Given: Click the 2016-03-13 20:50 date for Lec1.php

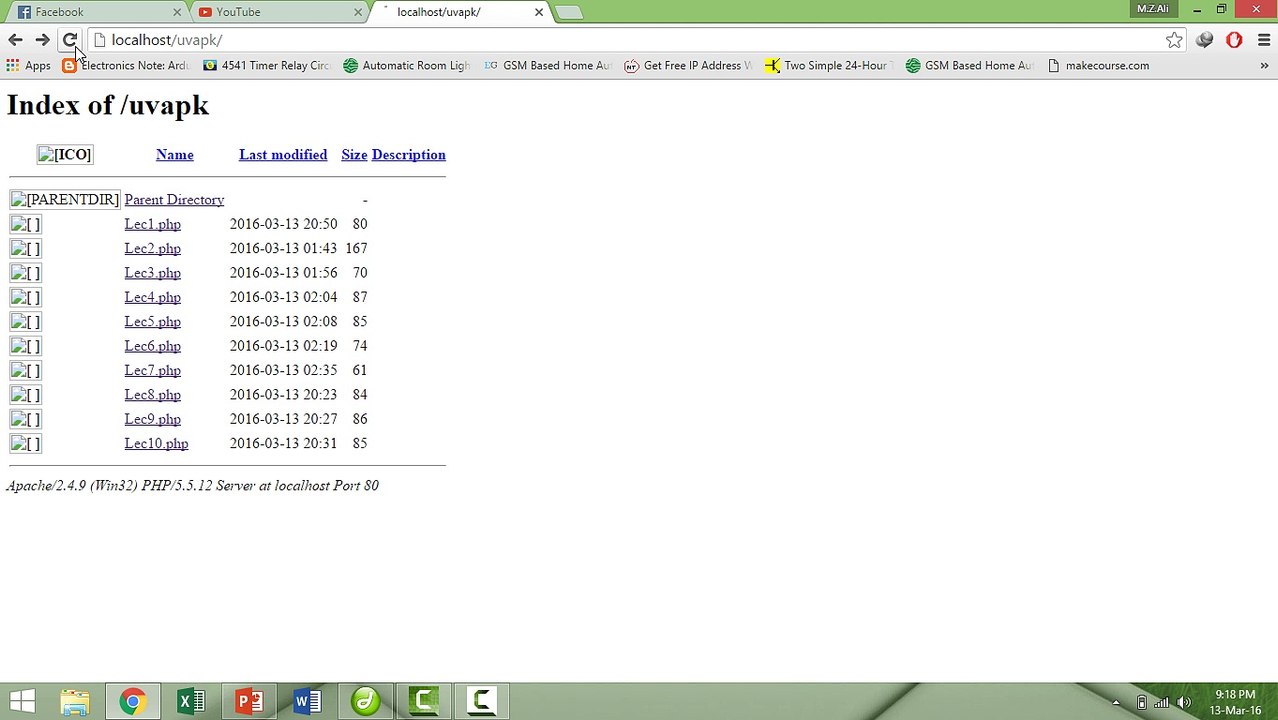Looking at the screenshot, I should (x=283, y=224).
